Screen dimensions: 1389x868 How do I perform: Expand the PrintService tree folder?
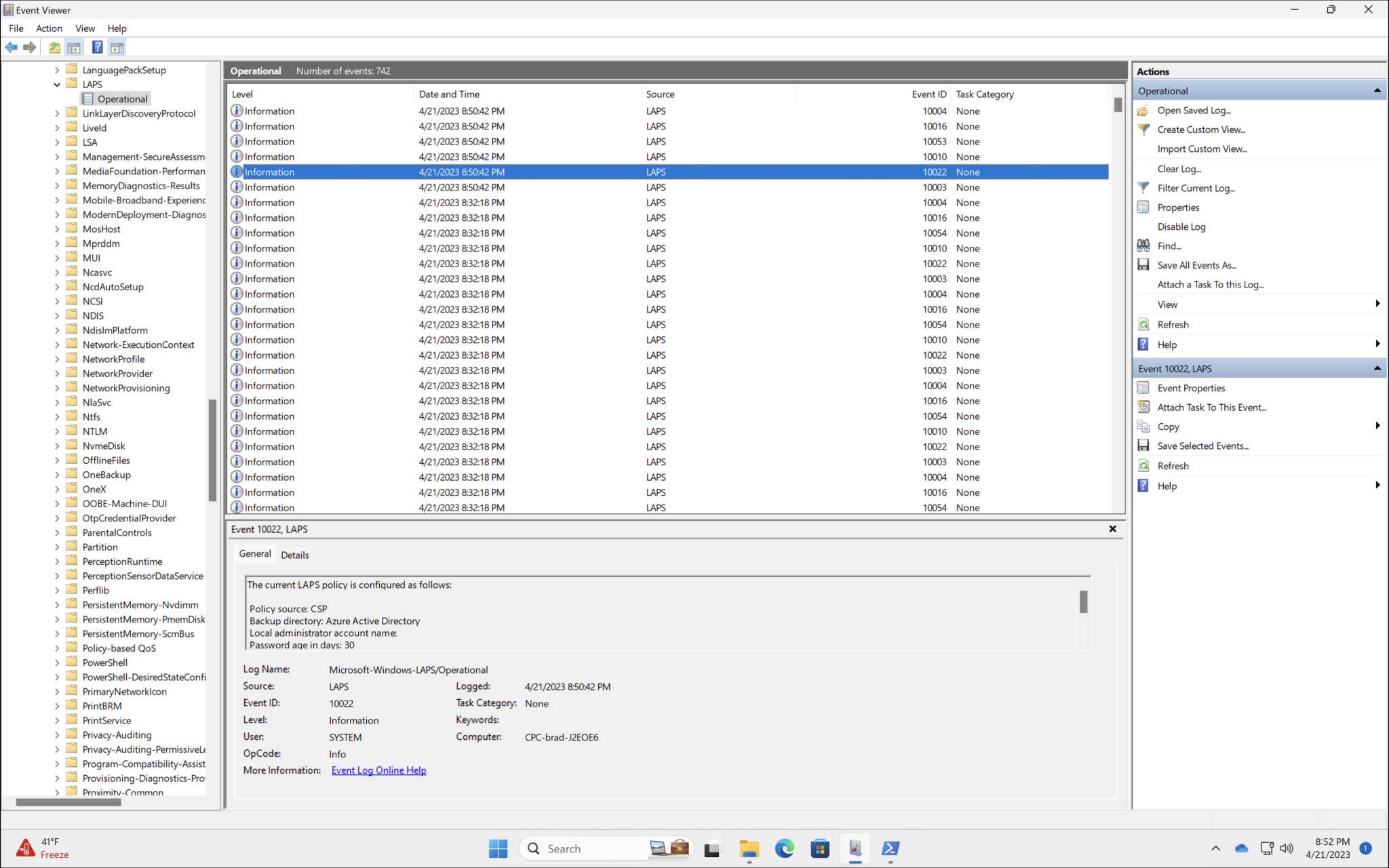(57, 720)
